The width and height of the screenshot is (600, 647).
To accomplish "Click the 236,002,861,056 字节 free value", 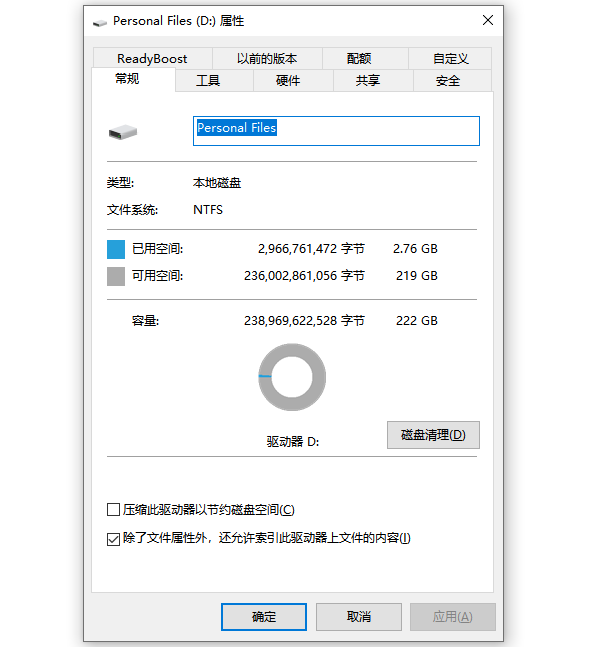I will coord(304,276).
